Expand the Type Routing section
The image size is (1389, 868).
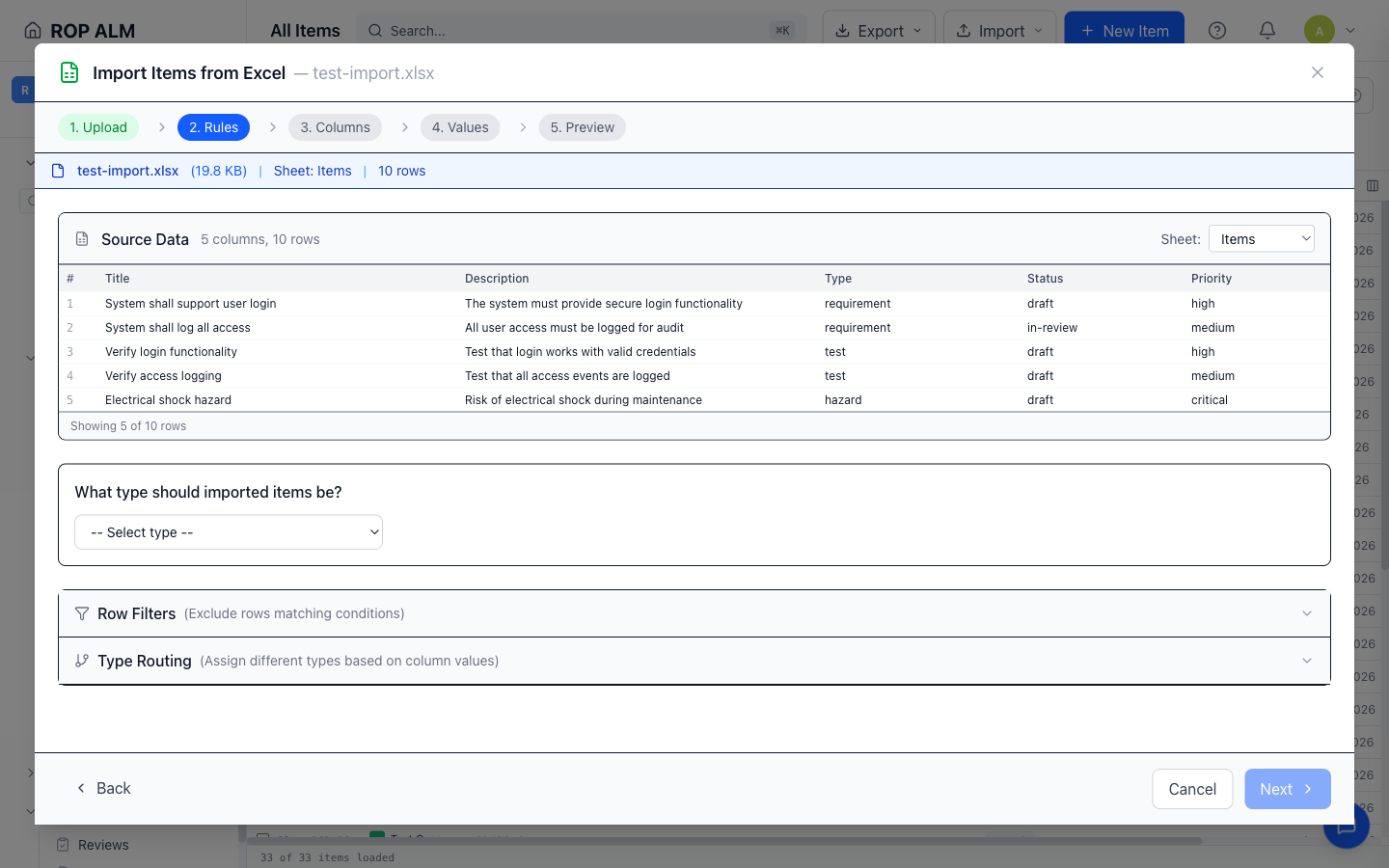point(694,661)
